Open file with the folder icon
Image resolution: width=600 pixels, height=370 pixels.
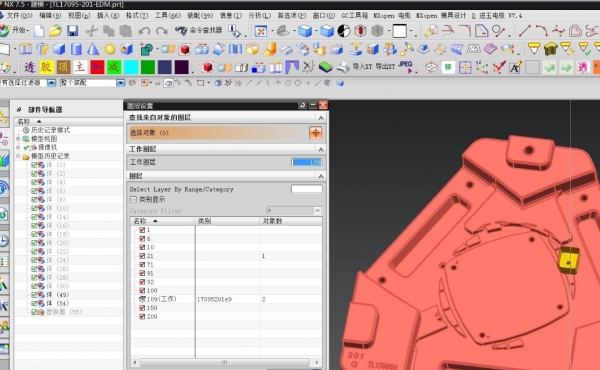pos(55,31)
